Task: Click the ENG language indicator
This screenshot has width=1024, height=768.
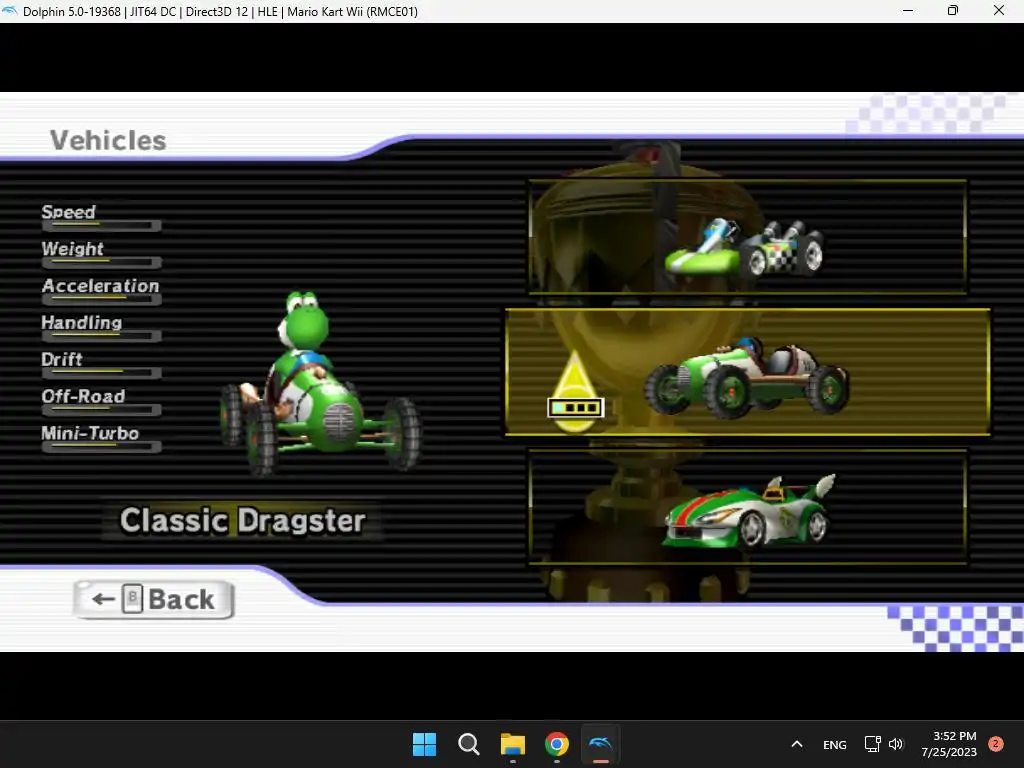Action: 835,744
